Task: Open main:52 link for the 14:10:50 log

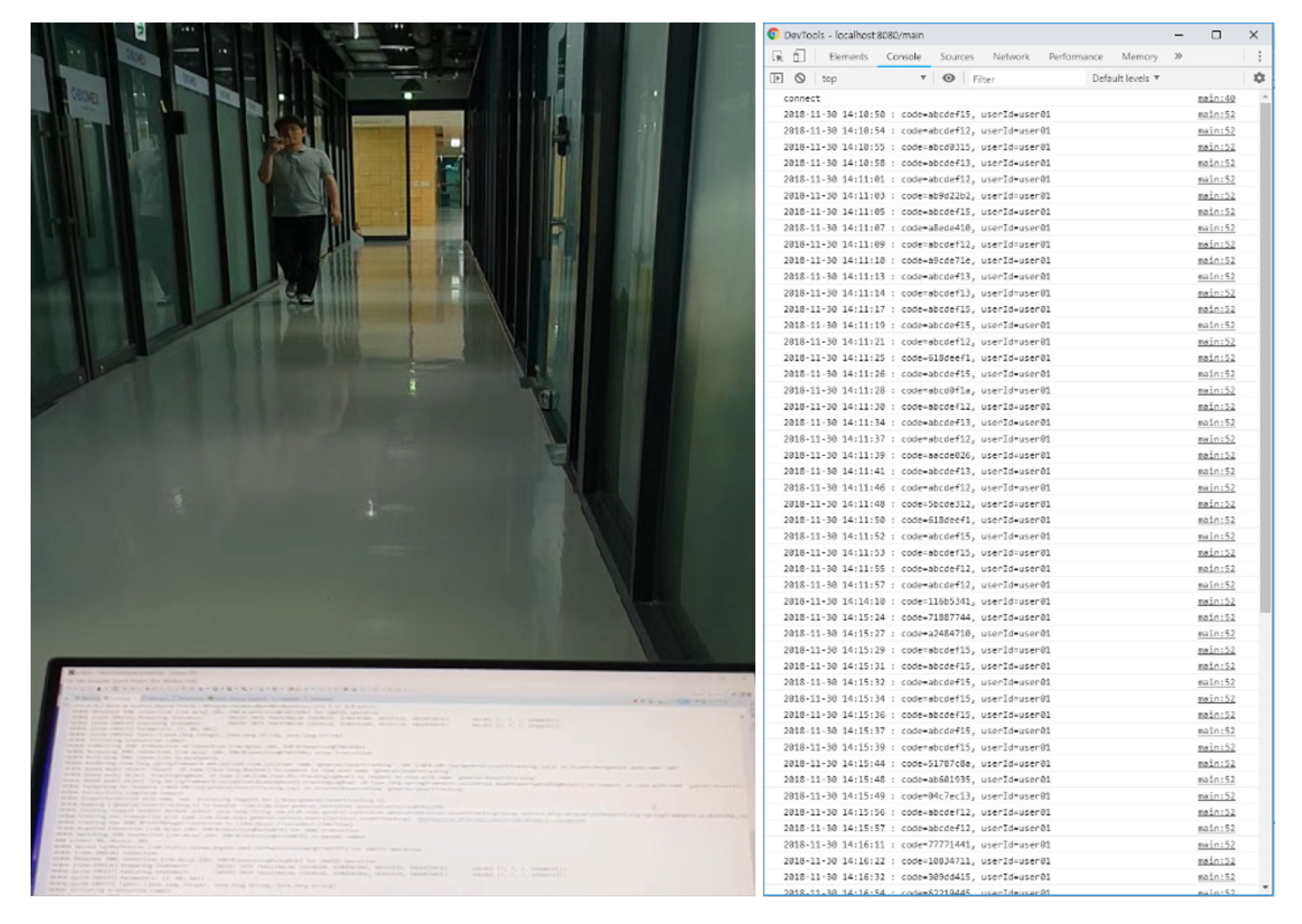Action: [x=1215, y=114]
